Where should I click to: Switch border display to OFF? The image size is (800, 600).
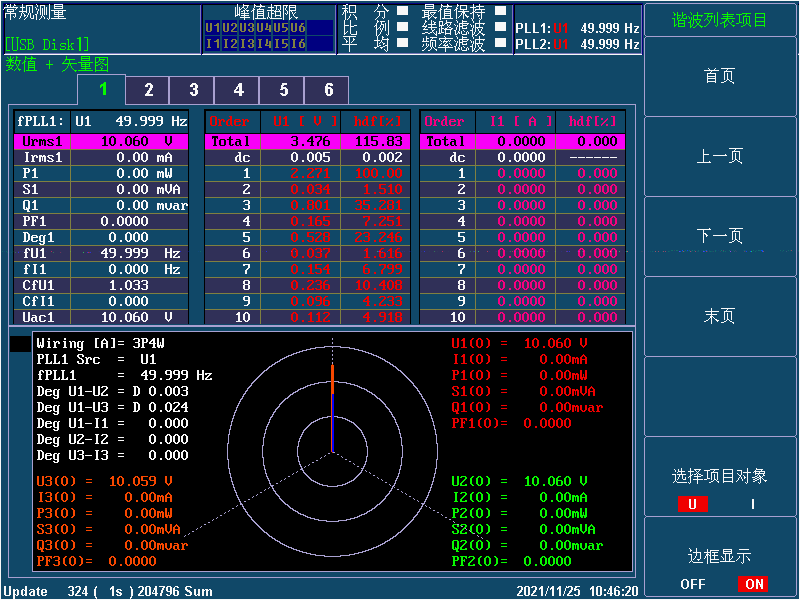[693, 584]
